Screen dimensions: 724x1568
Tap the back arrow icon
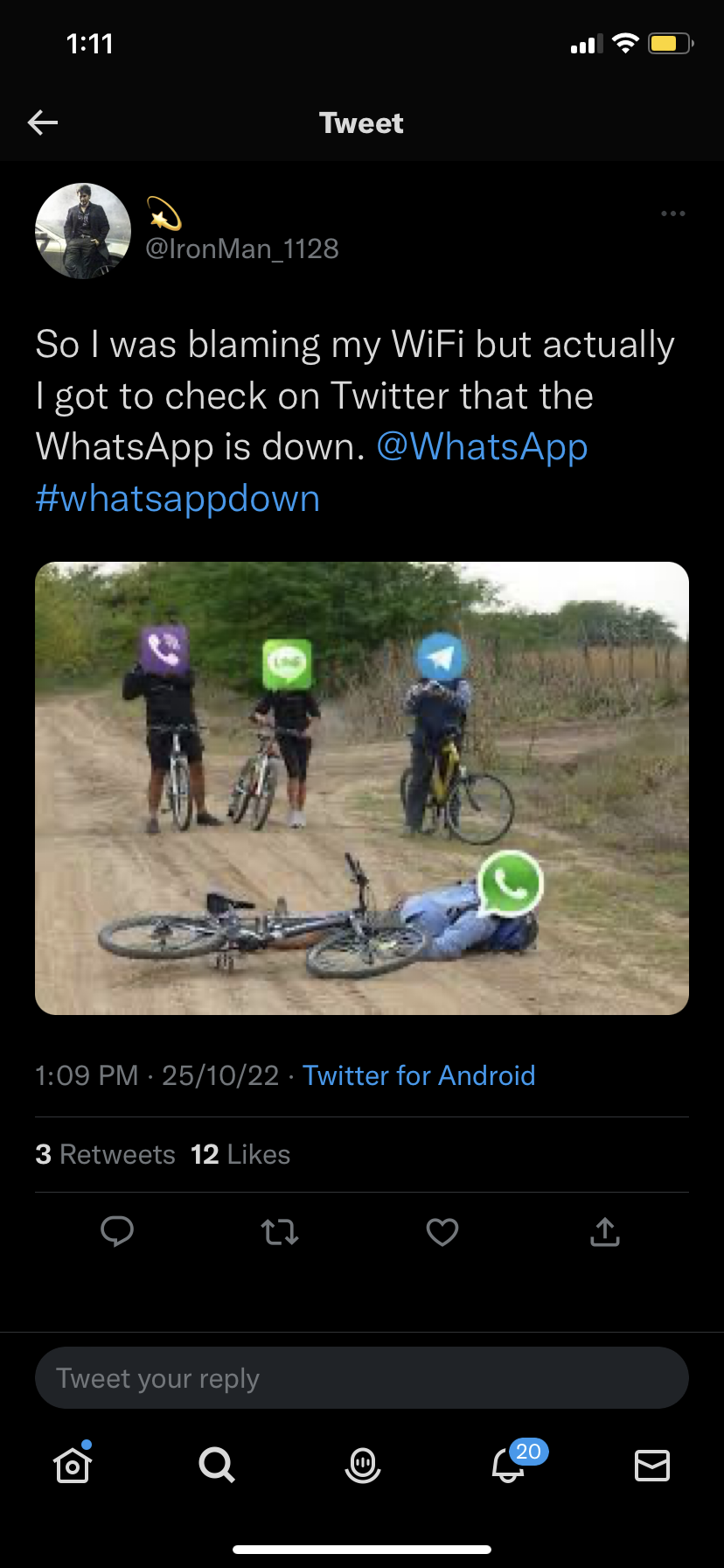point(43,122)
